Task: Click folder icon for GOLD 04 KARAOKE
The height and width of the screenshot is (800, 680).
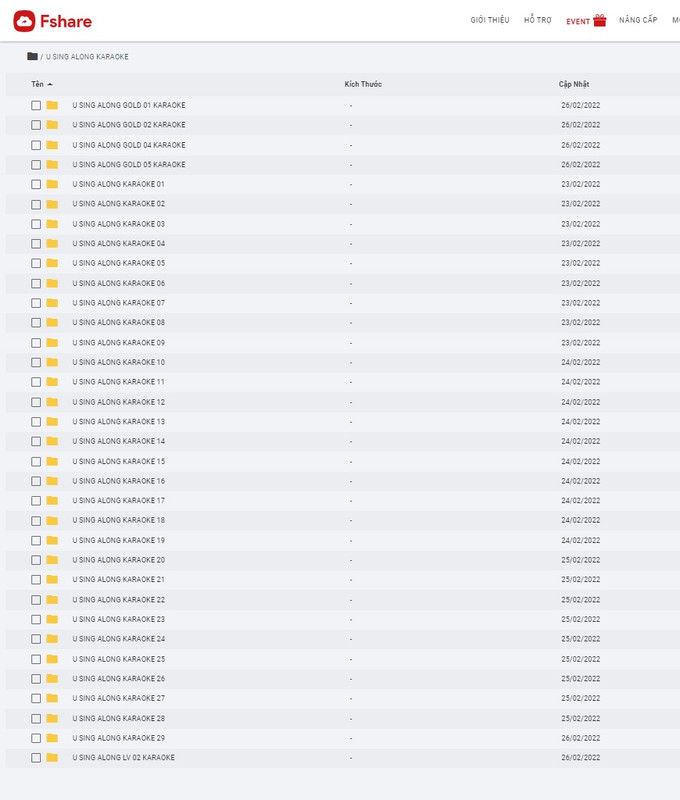Action: [x=52, y=145]
